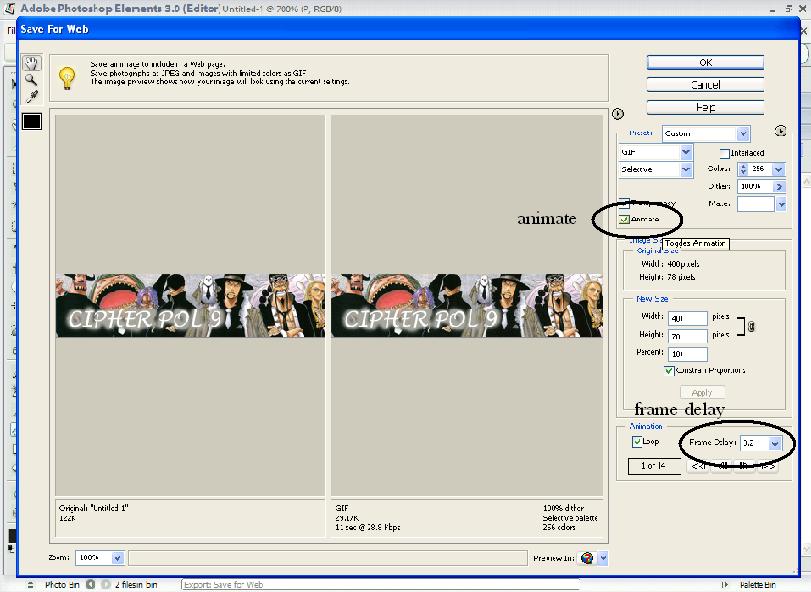Open the Dither 100% slider arrow
This screenshot has width=811, height=592.
(779, 186)
